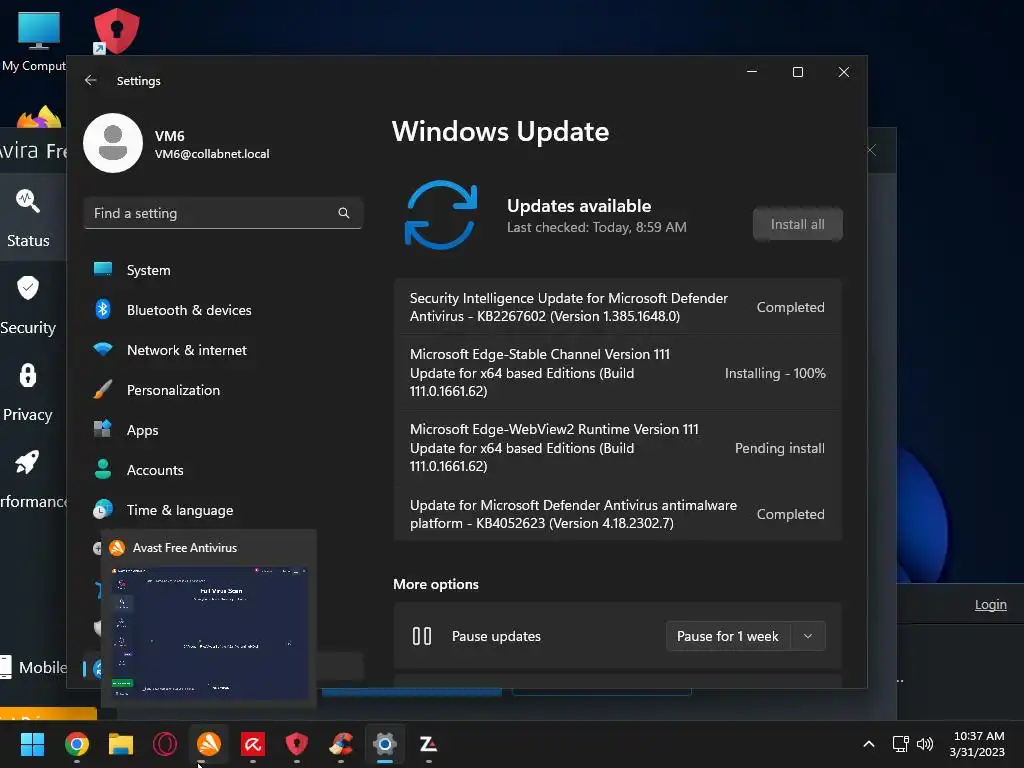This screenshot has width=1024, height=768.
Task: Click the System monitor icon in sidebar
Action: [x=103, y=269]
